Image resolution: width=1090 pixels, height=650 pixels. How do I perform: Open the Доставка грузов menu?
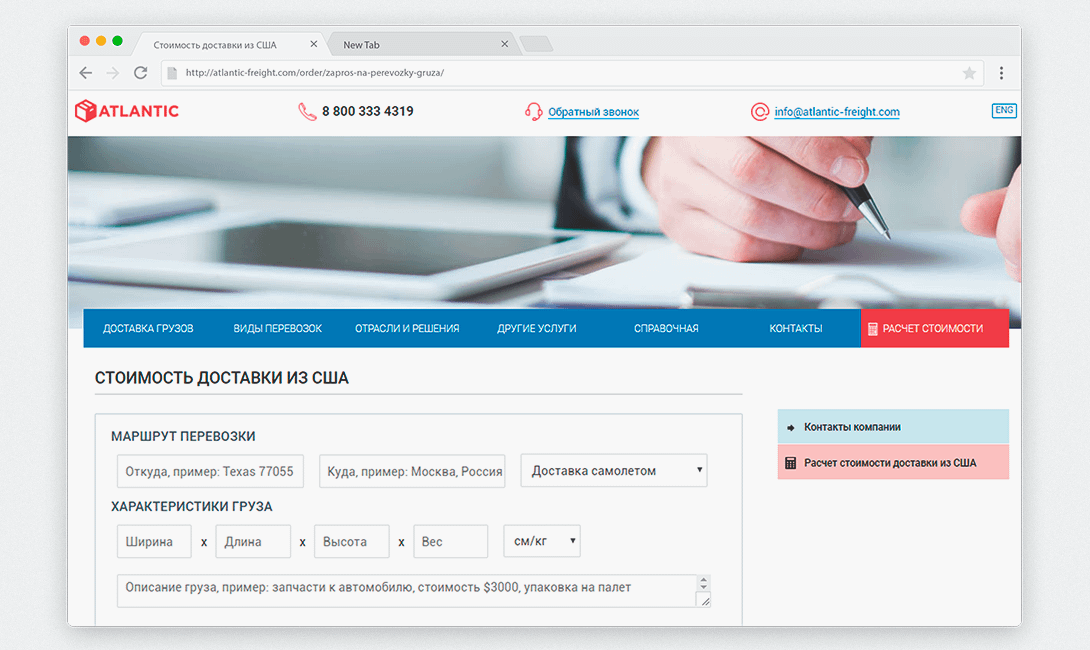pos(148,328)
